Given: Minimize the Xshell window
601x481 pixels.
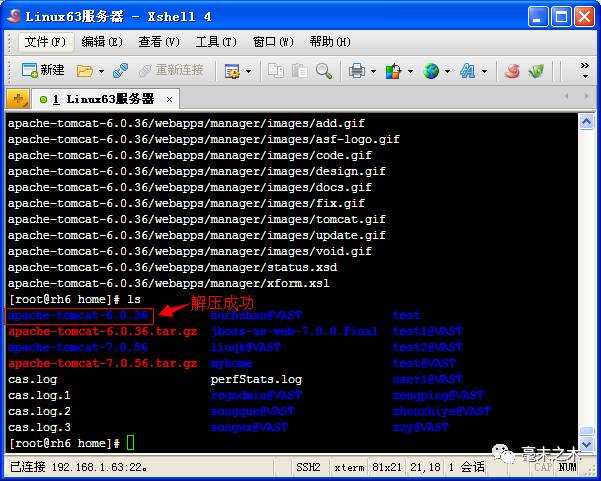Looking at the screenshot, I should [x=537, y=17].
